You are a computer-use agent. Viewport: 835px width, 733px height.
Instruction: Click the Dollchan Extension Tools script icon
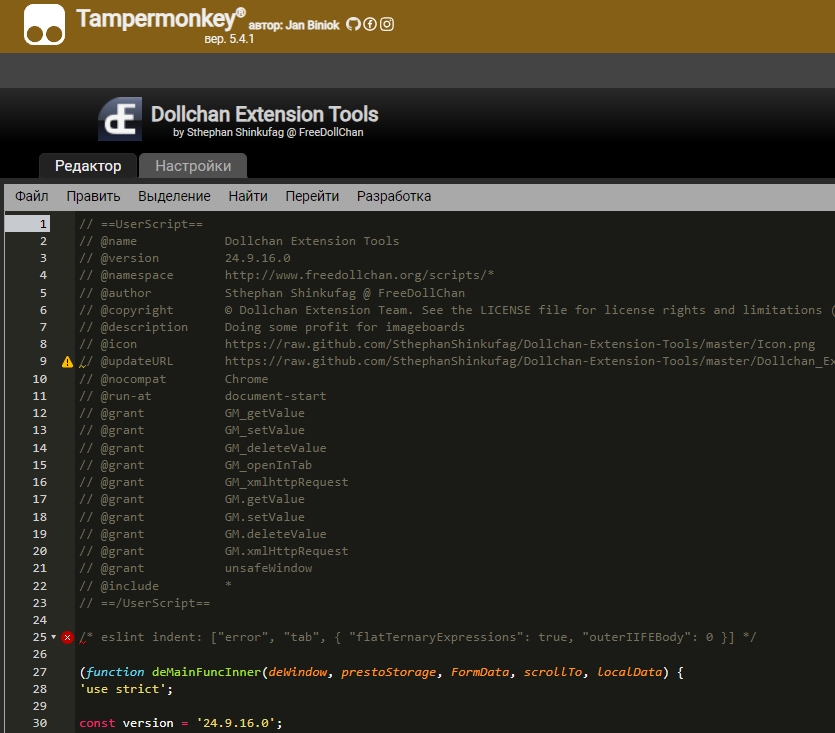click(120, 119)
